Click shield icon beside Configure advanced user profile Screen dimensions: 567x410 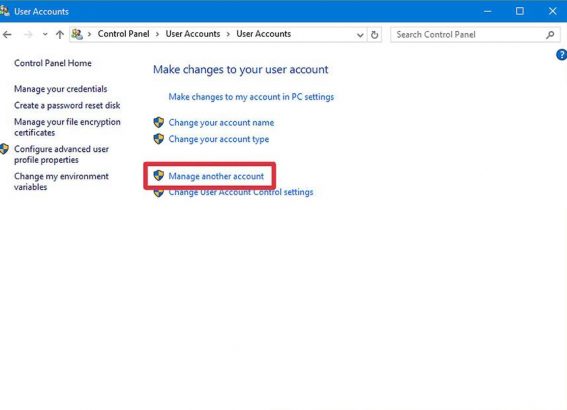4,149
